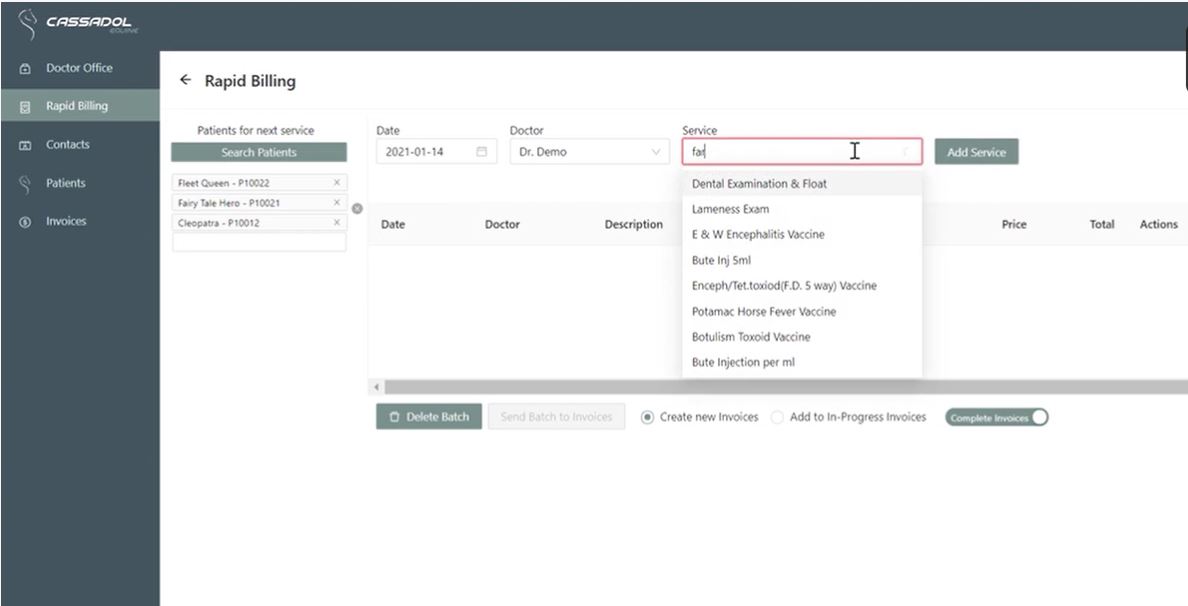The width and height of the screenshot is (1188, 606).
Task: Open Contacts via its sidebar icon
Action: (24, 144)
